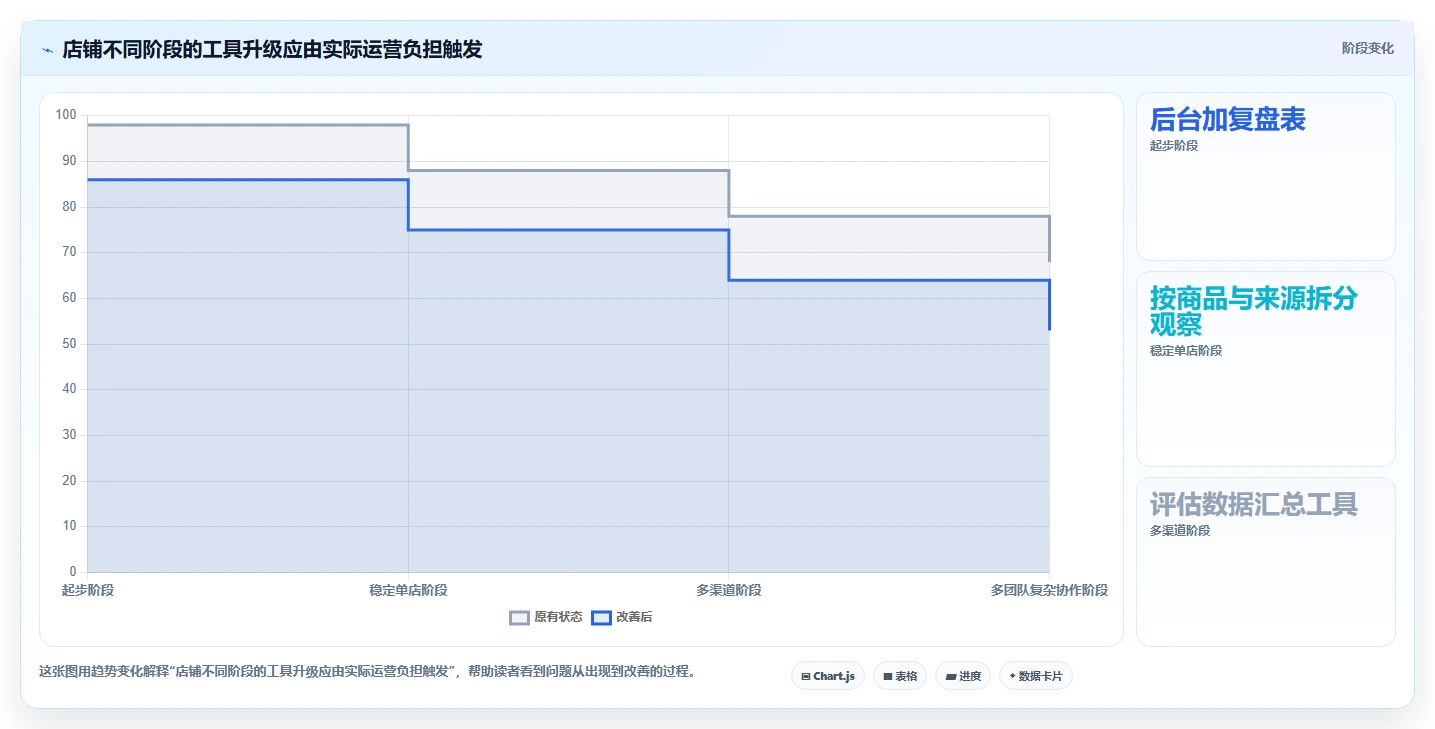Click the 稳定单店阶段 x-axis label
Viewport: 1435px width, 729px height.
(x=408, y=590)
